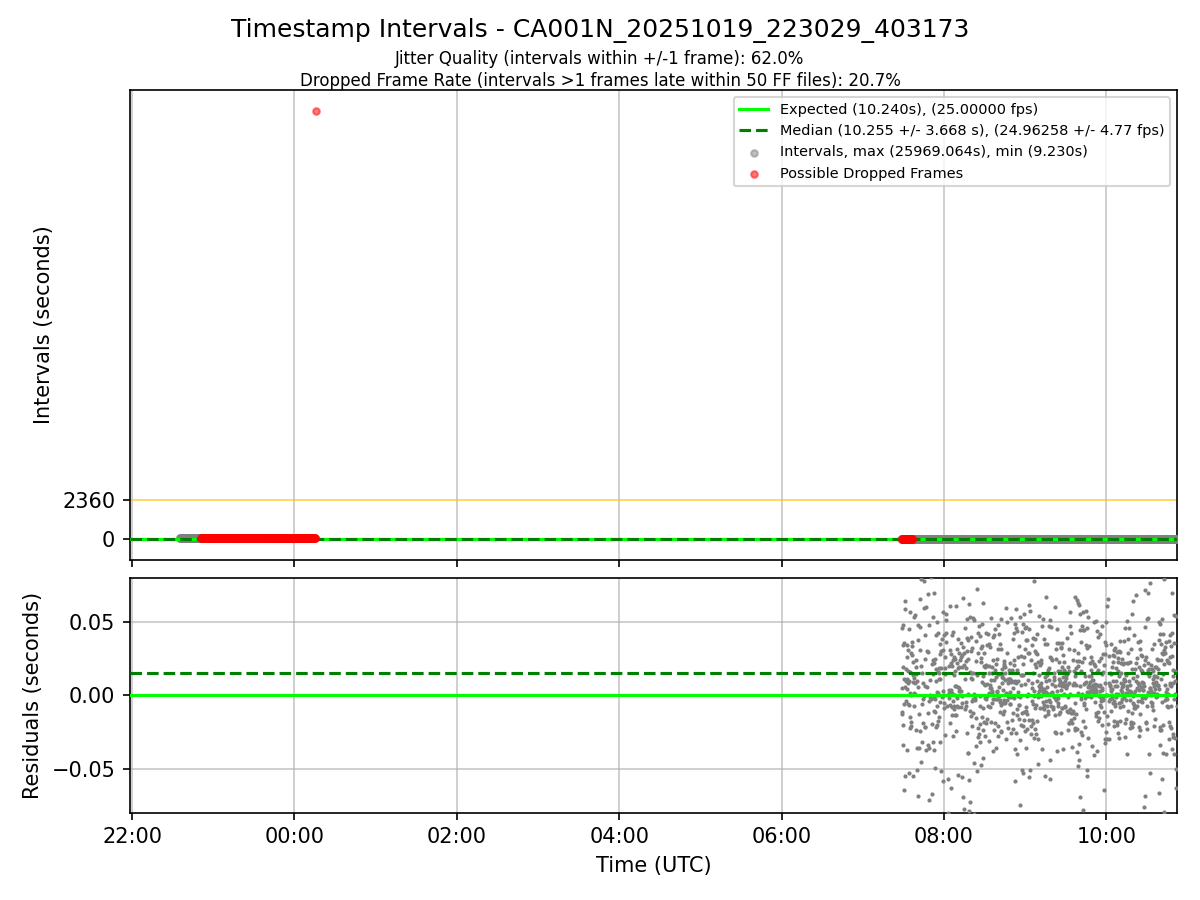Click the 2360 tick label on the y-axis

click(x=89, y=500)
